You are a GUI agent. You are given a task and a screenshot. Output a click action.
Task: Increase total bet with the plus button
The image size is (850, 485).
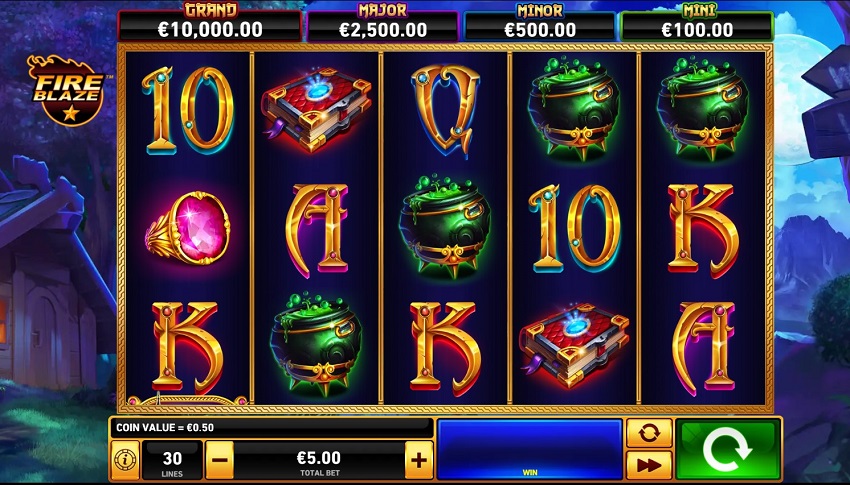coord(418,460)
